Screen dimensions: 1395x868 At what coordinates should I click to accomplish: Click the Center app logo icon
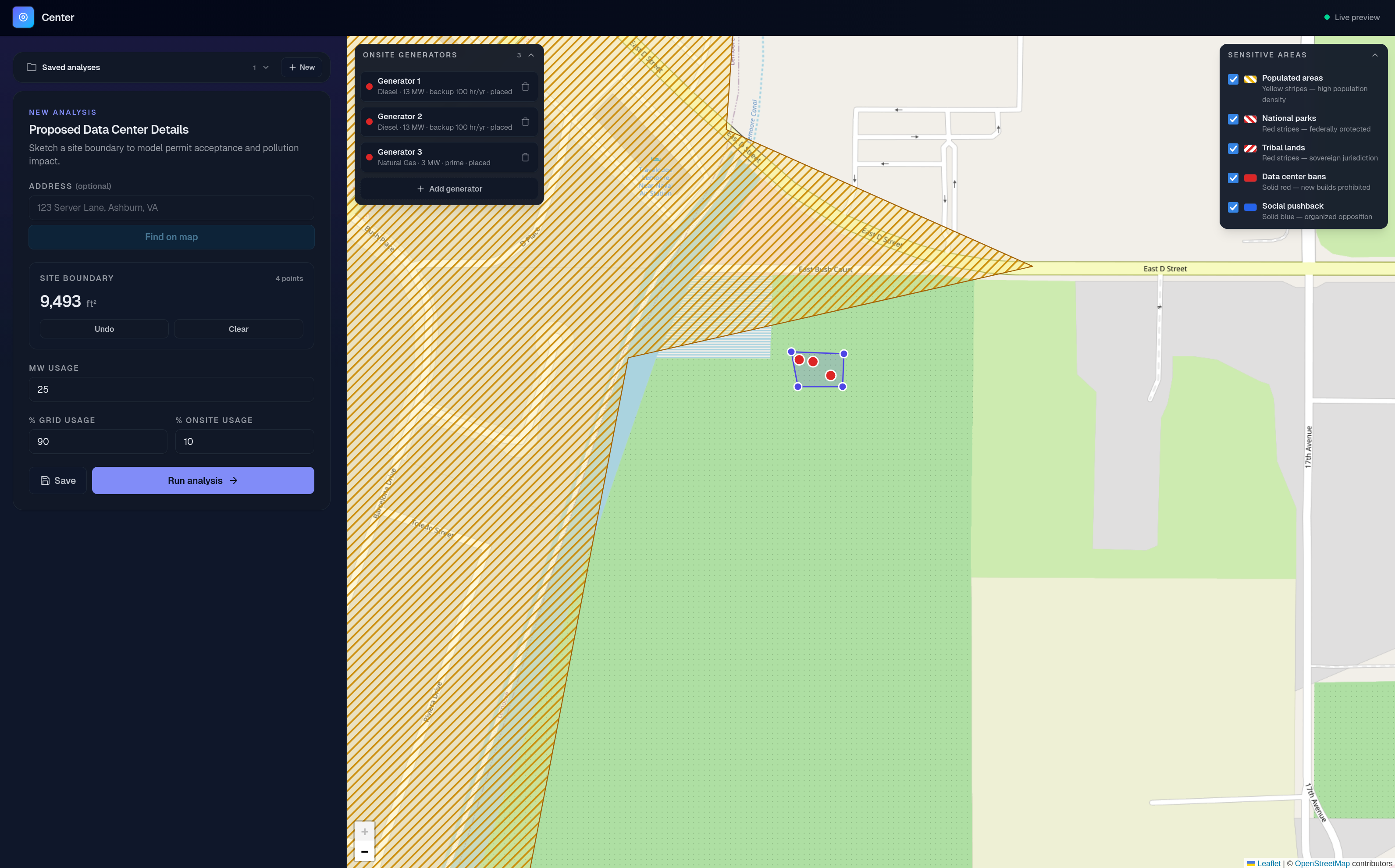click(x=23, y=17)
